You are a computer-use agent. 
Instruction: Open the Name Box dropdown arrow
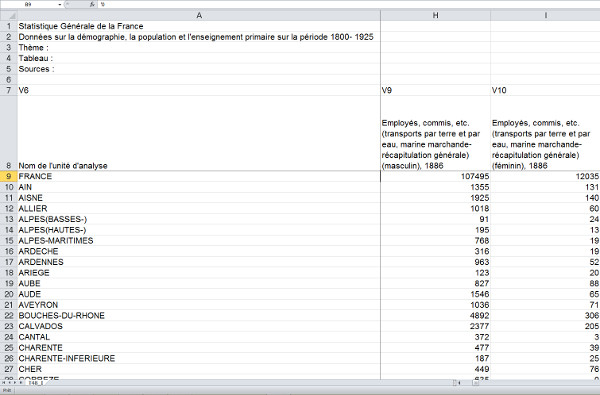(x=60, y=4)
